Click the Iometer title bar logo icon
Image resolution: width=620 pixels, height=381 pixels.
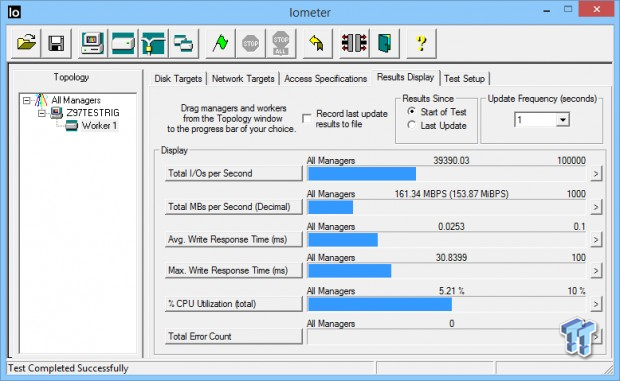point(14,12)
